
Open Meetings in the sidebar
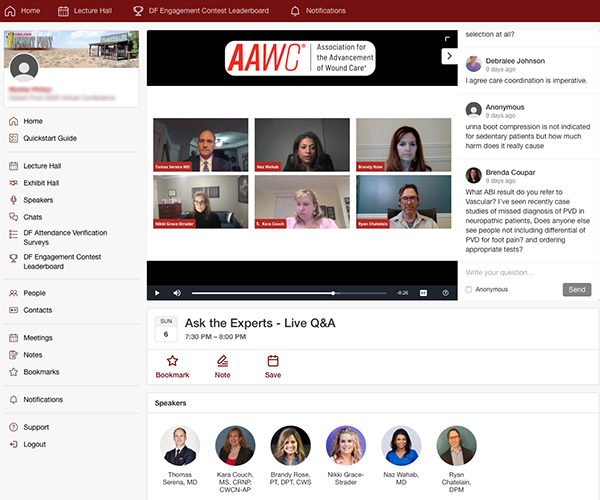(x=38, y=338)
